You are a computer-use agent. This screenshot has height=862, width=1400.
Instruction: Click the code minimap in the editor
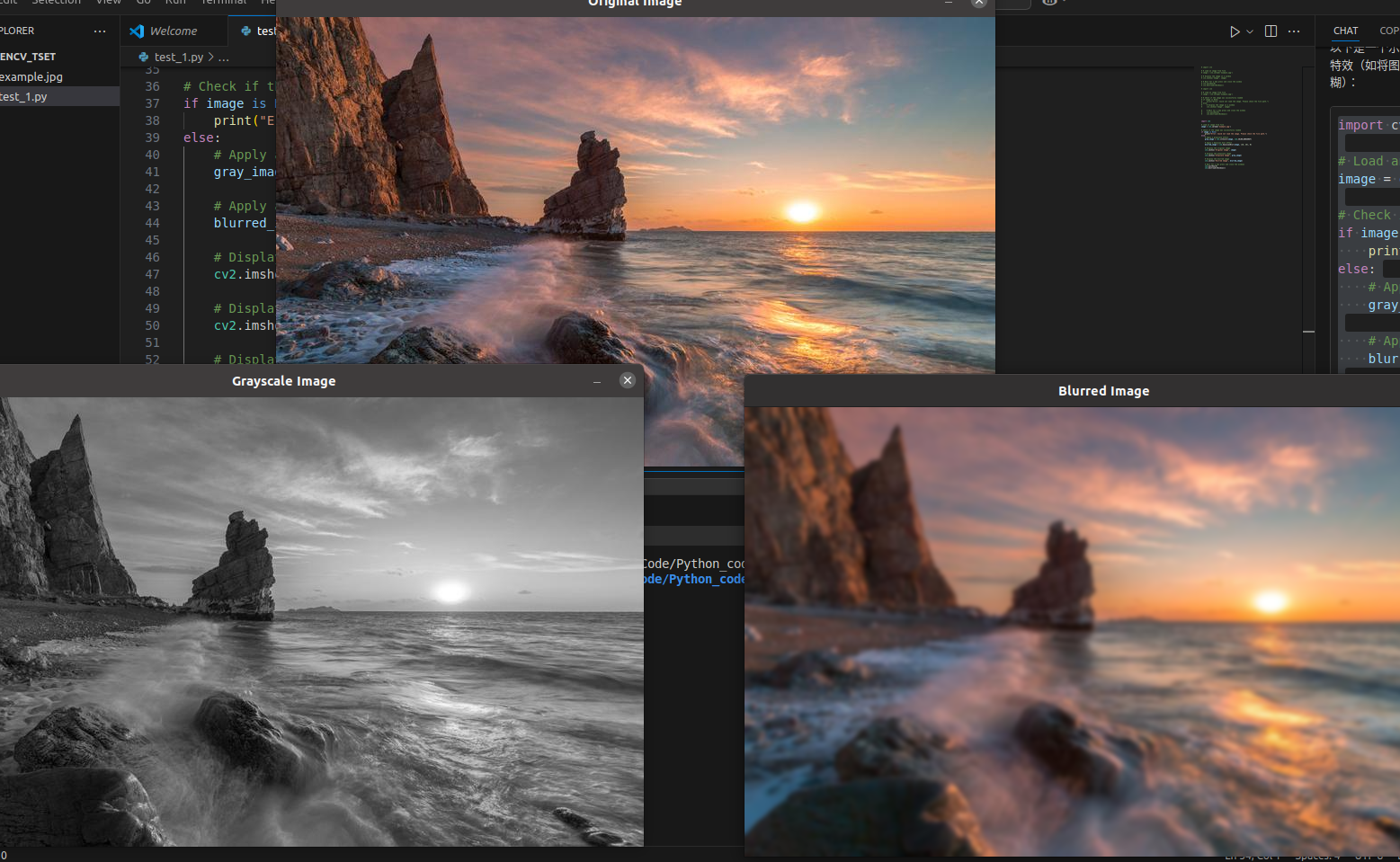1234,117
